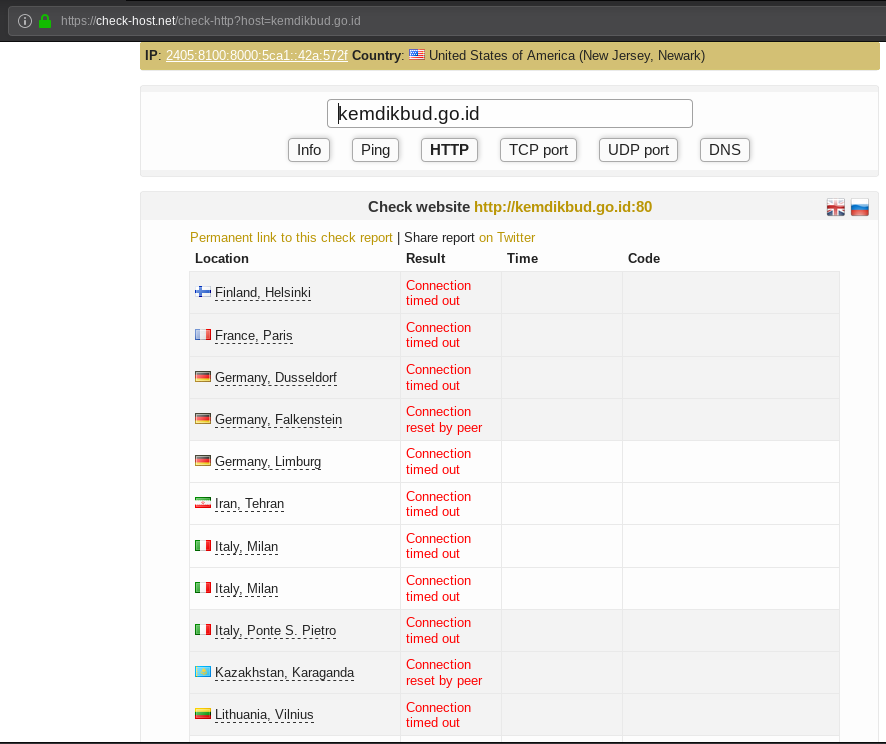Click the Iran, Tehran location
The height and width of the screenshot is (744, 886).
[249, 503]
